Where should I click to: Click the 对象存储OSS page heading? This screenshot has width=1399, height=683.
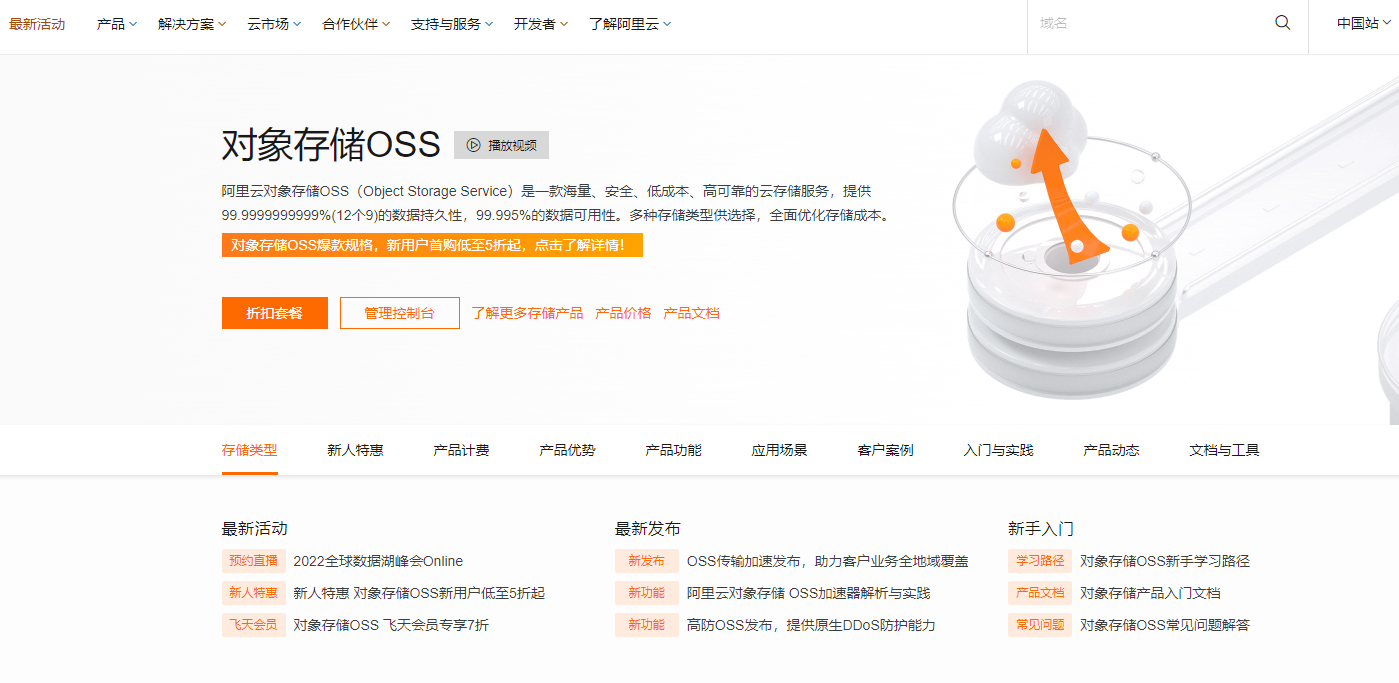click(x=331, y=145)
